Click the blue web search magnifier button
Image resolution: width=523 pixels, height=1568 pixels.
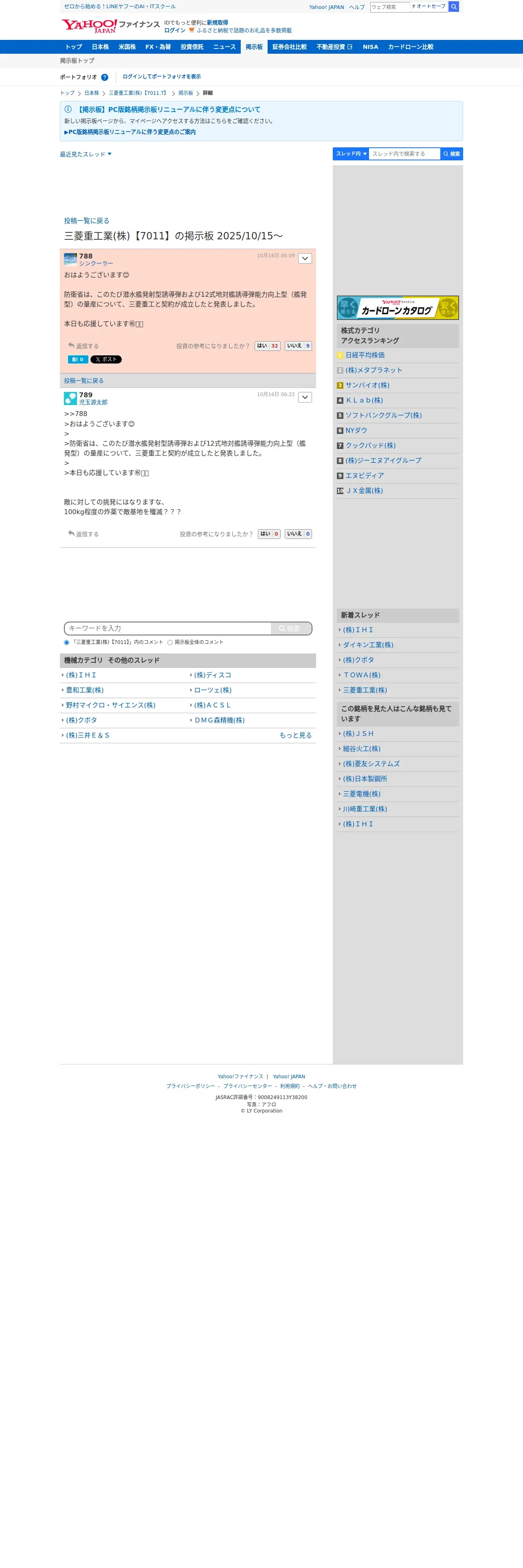tap(454, 7)
